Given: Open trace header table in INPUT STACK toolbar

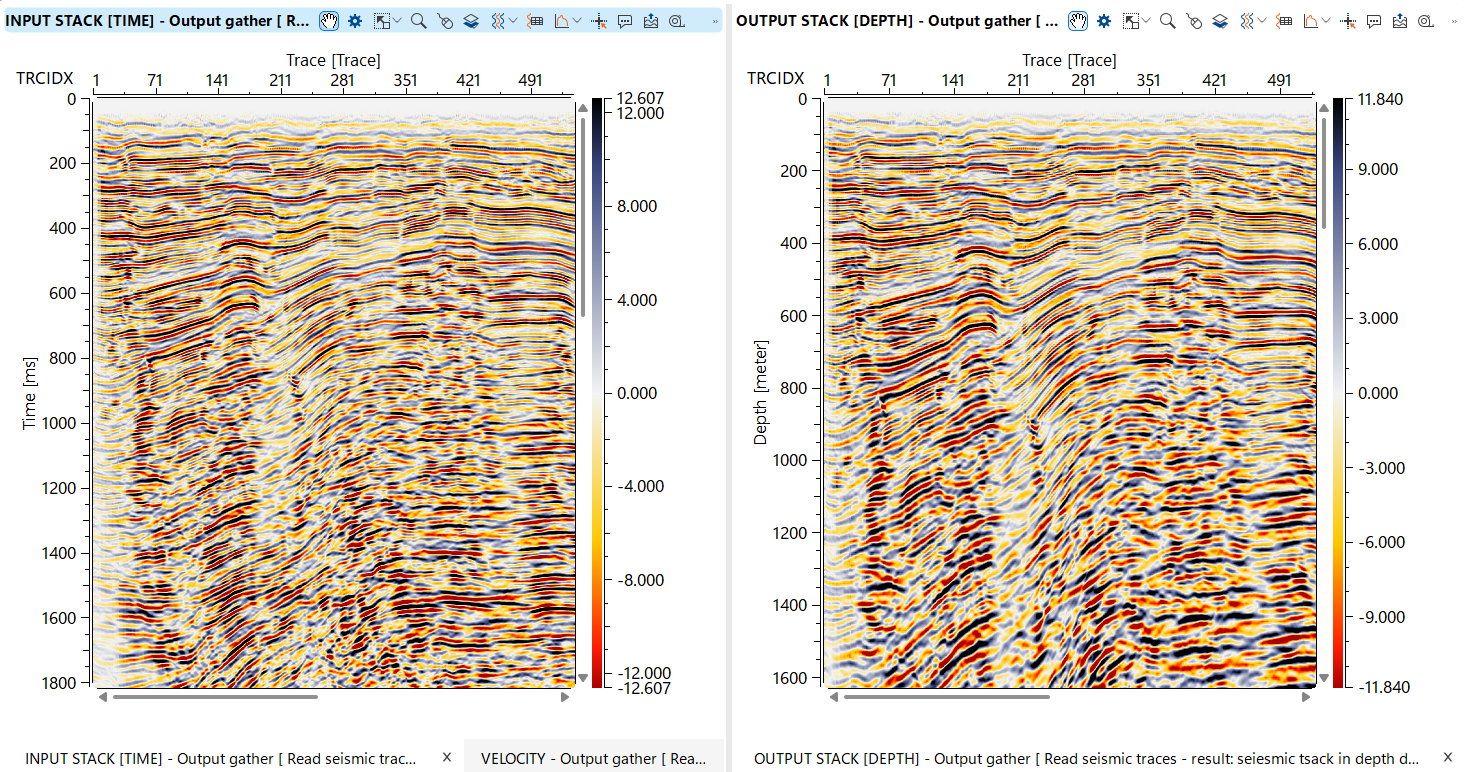Looking at the screenshot, I should click(x=535, y=20).
